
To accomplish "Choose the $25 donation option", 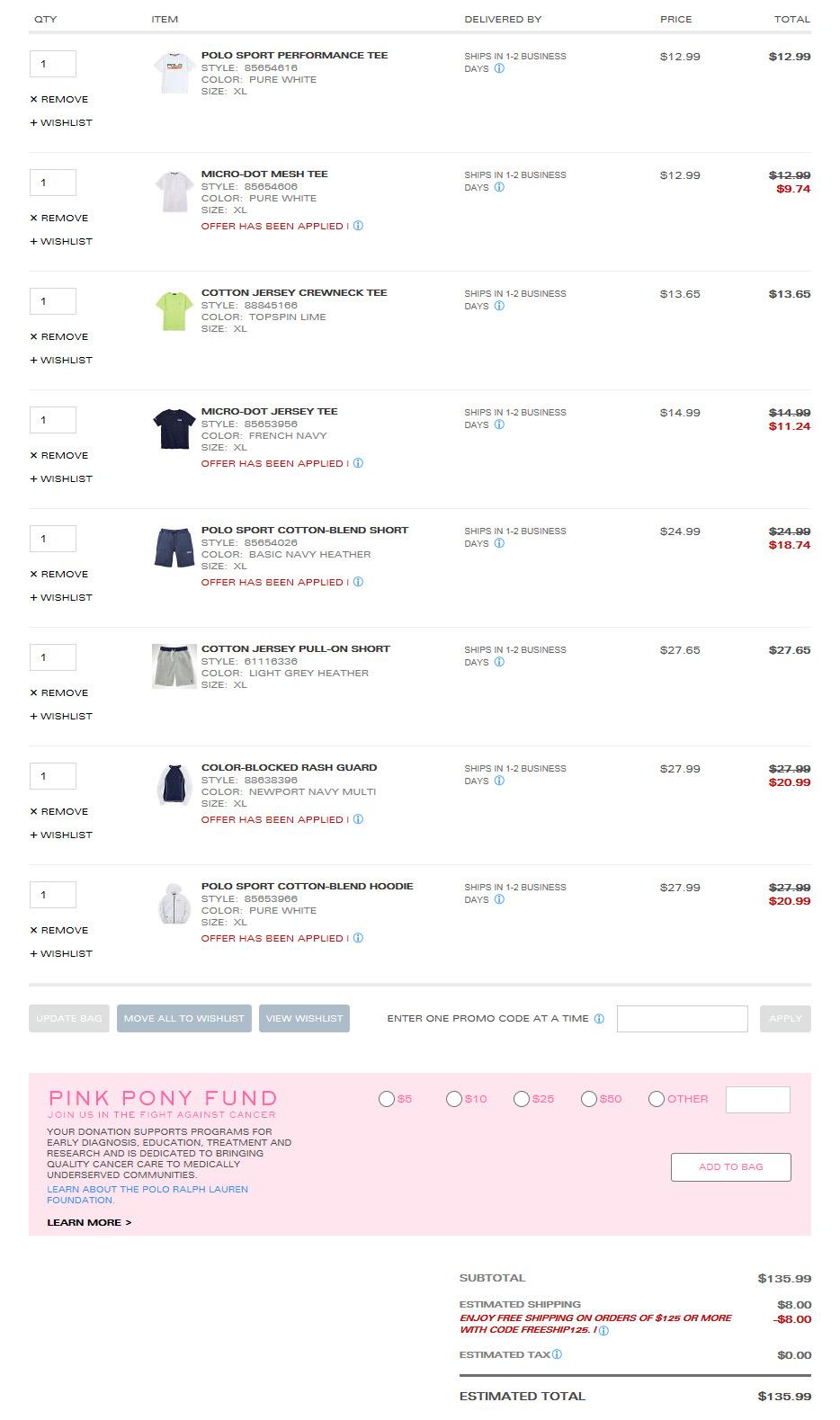I will [x=522, y=1099].
